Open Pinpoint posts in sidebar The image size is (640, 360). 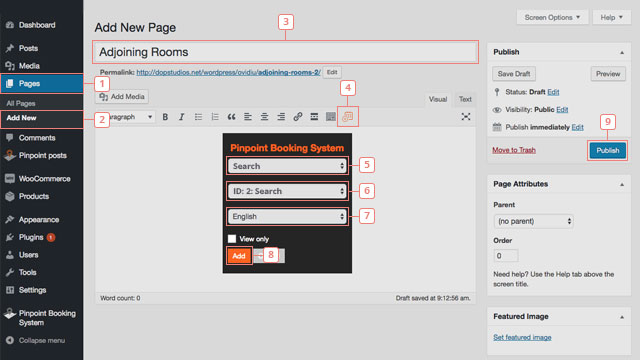42,156
